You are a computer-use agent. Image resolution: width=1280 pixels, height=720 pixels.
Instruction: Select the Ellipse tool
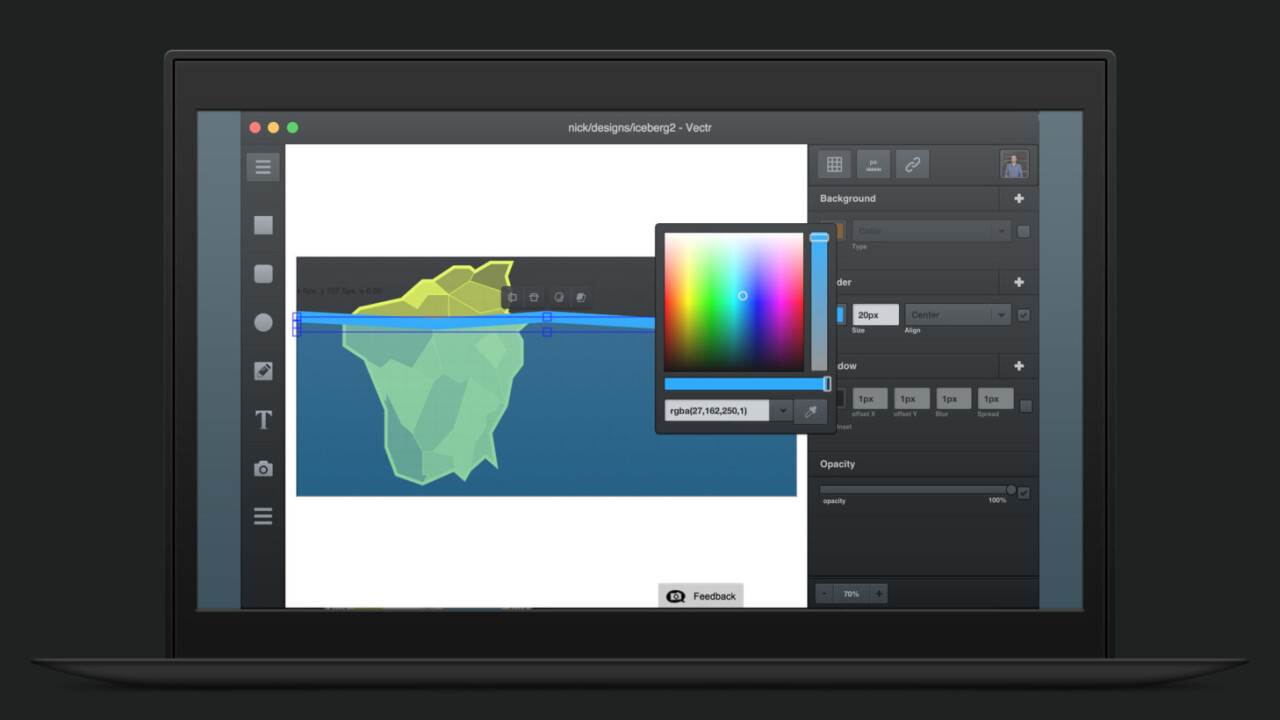coord(263,322)
